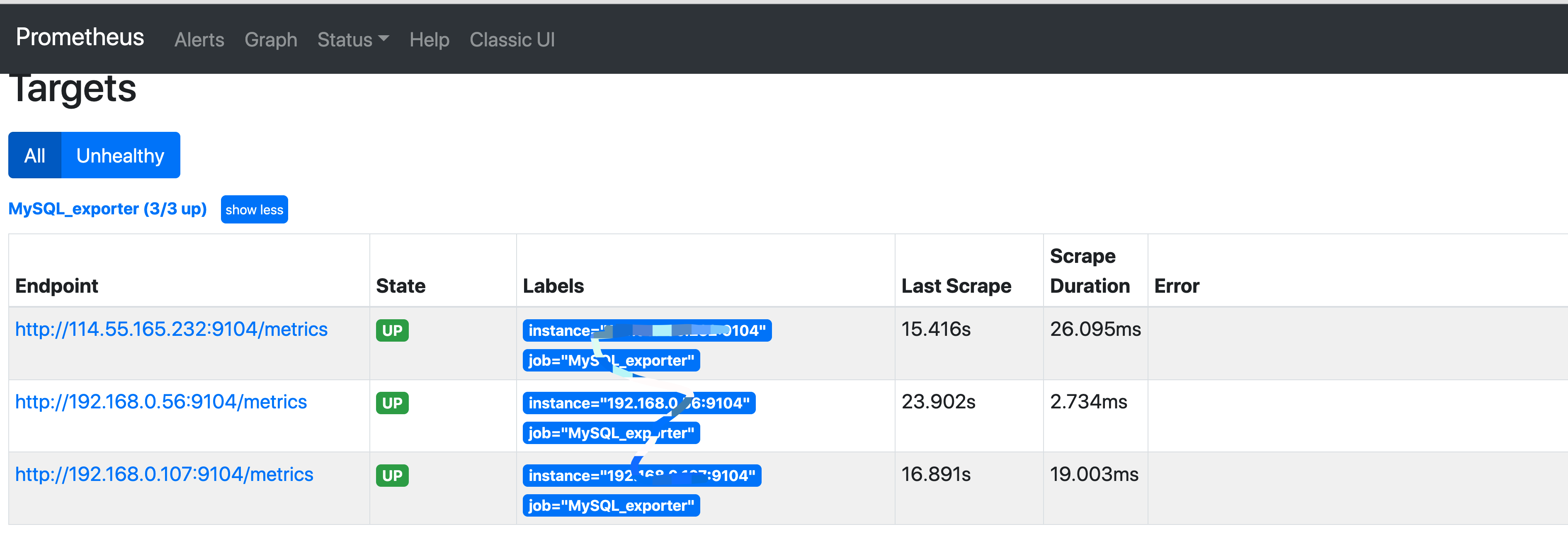Click MySQL_exporter (3/3 up) heading link

(x=107, y=209)
